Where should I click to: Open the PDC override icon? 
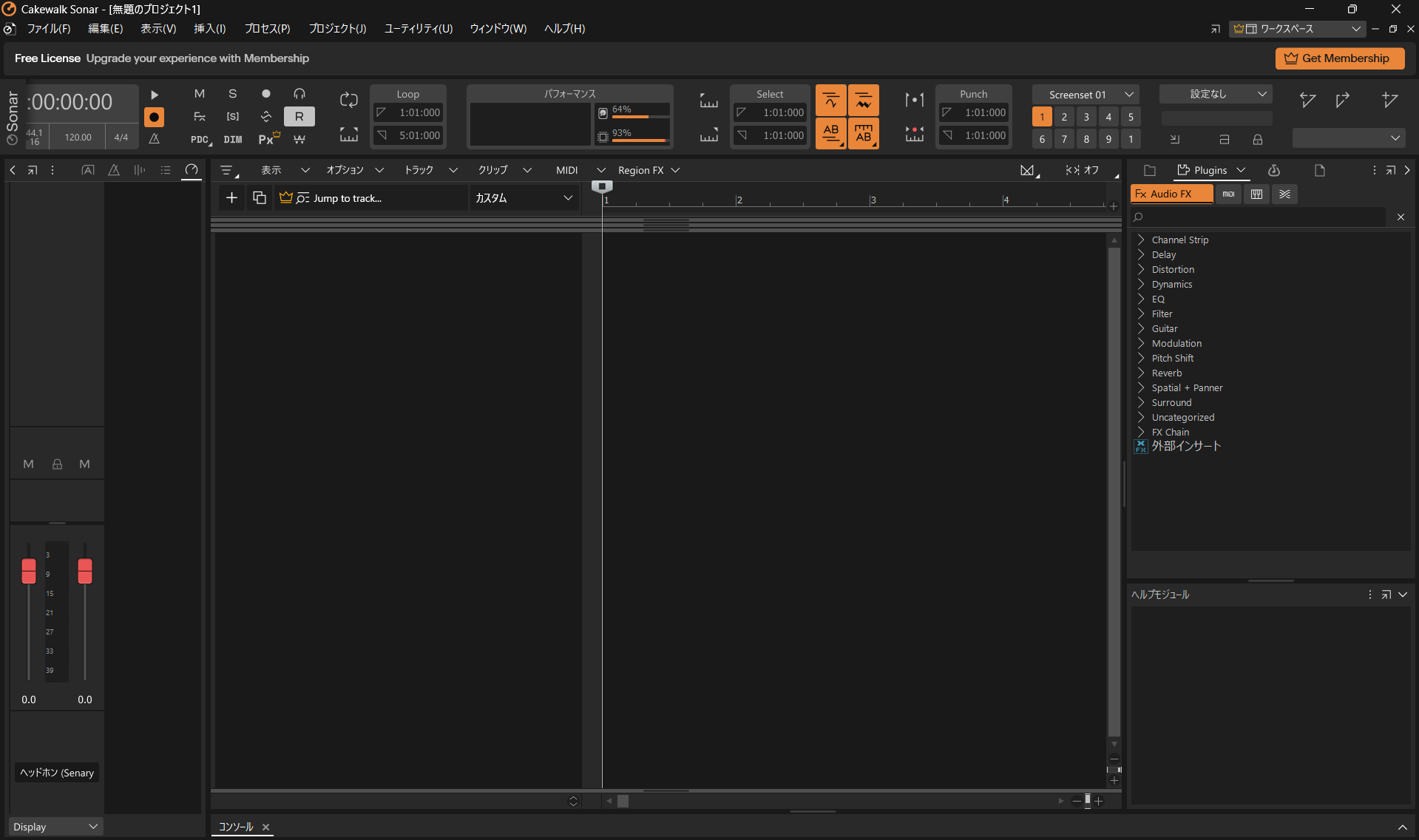199,138
